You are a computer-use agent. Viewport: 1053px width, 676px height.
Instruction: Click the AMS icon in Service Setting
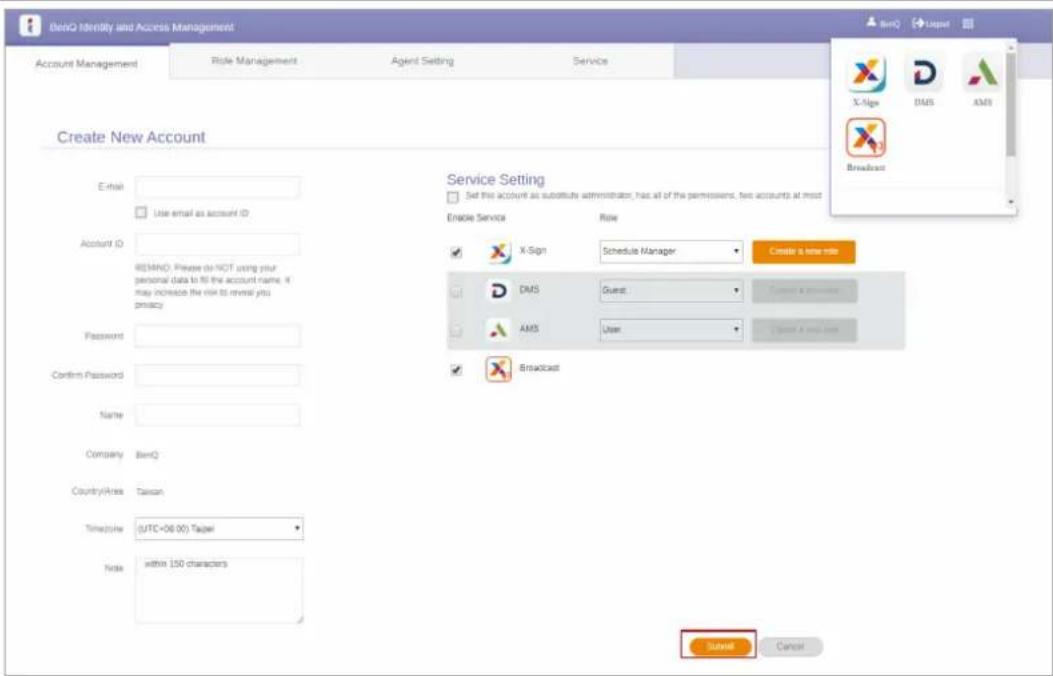498,330
